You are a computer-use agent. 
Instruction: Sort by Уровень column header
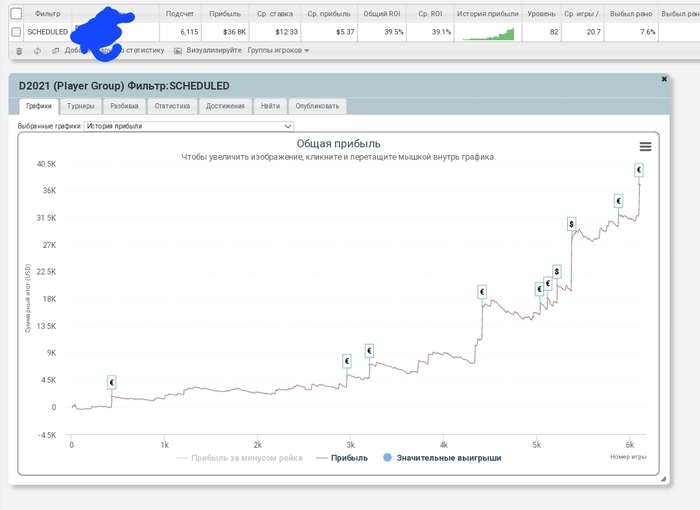(x=542, y=14)
